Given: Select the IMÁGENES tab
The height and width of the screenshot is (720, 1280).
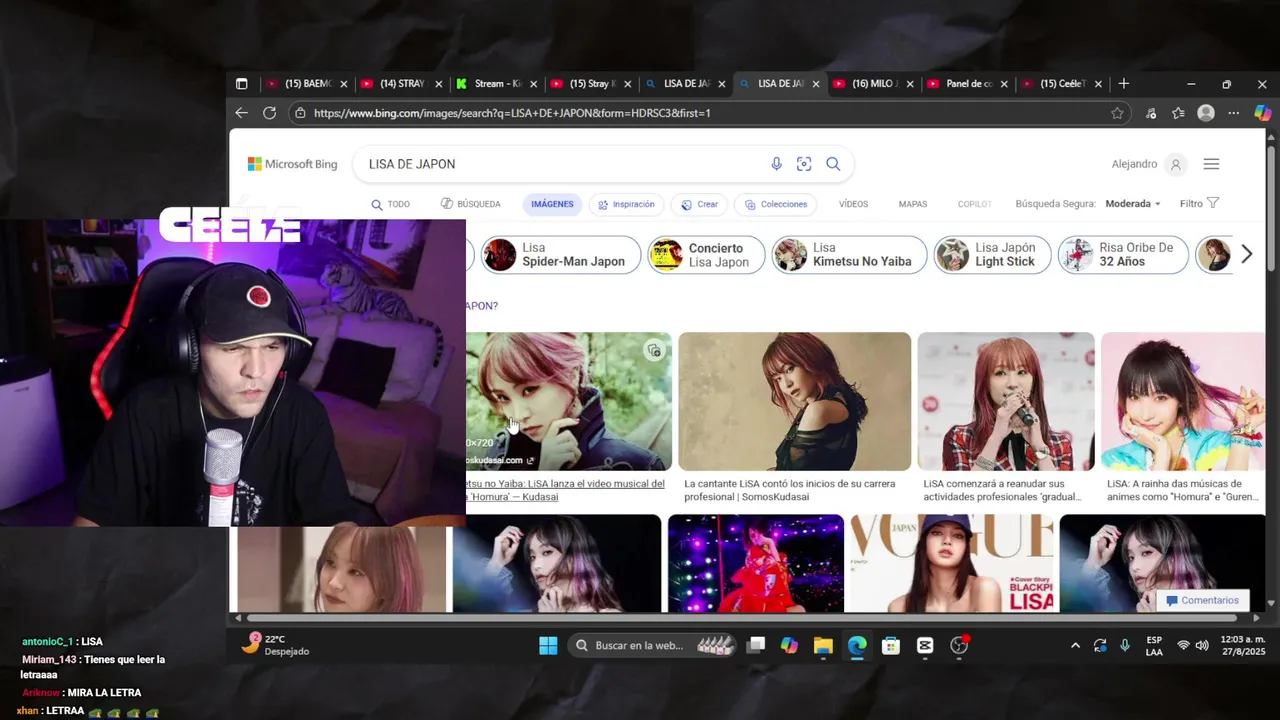Looking at the screenshot, I should point(552,204).
